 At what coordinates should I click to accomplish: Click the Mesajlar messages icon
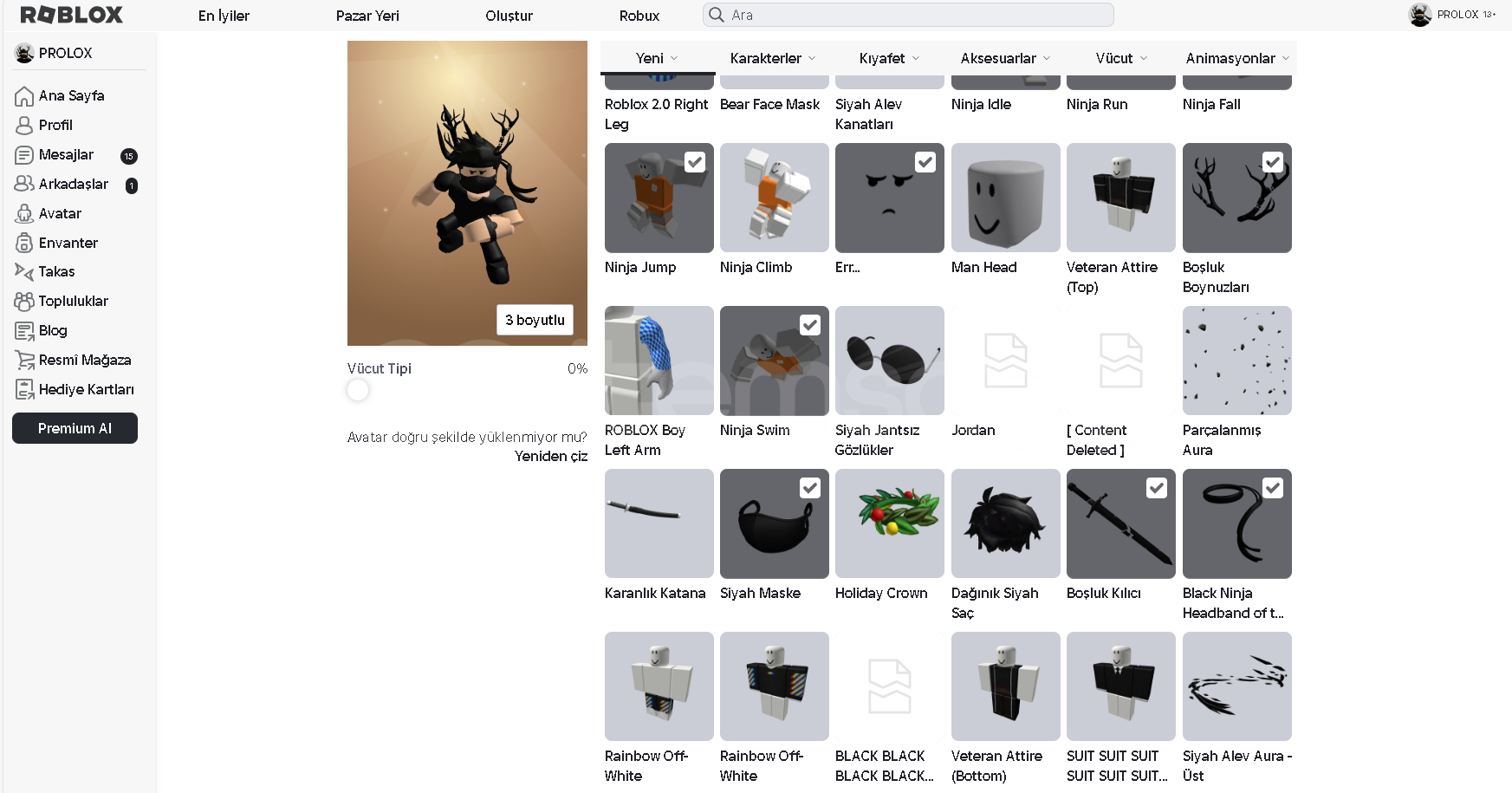[24, 155]
